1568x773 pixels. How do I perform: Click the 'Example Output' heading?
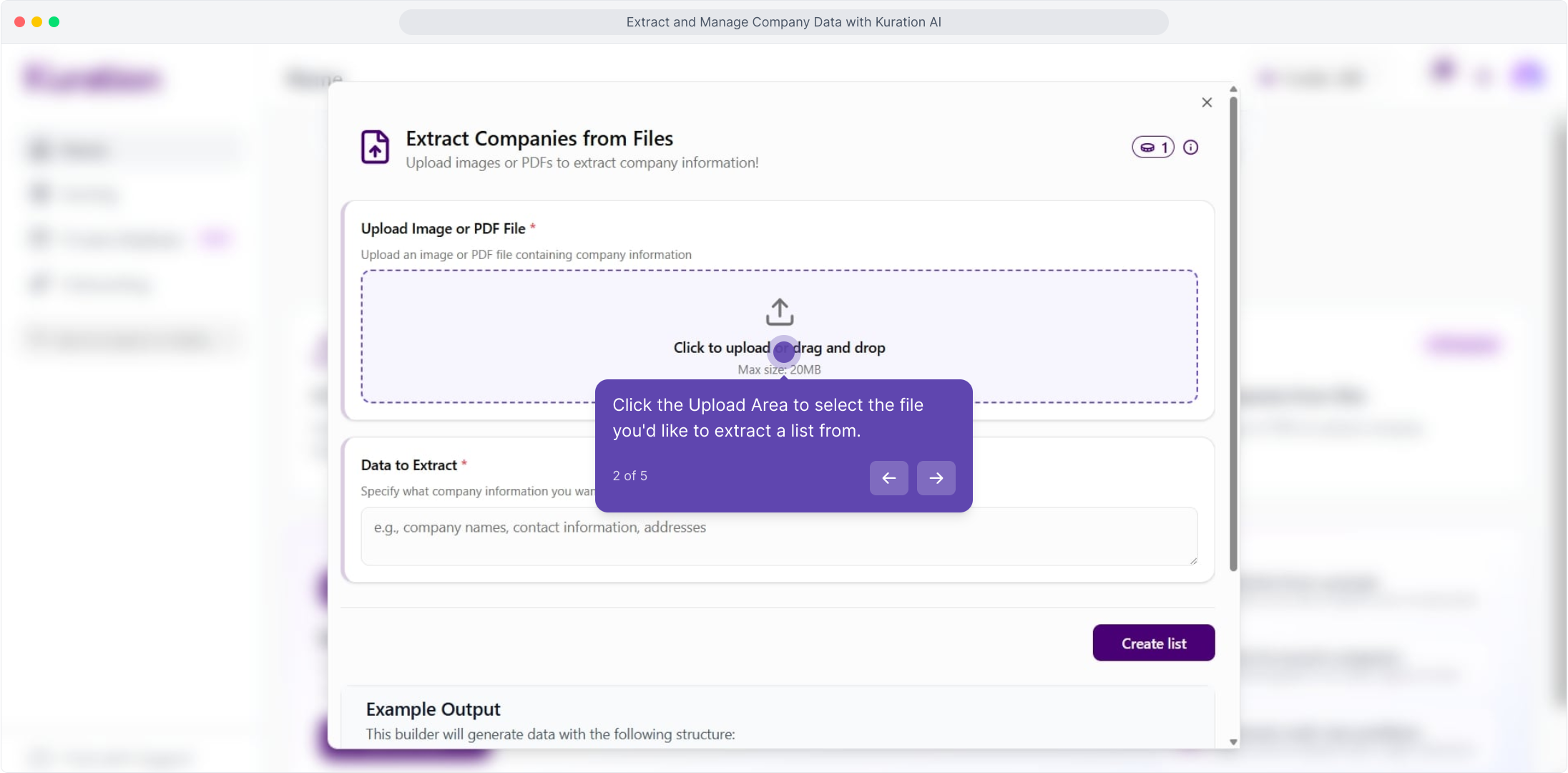[433, 709]
